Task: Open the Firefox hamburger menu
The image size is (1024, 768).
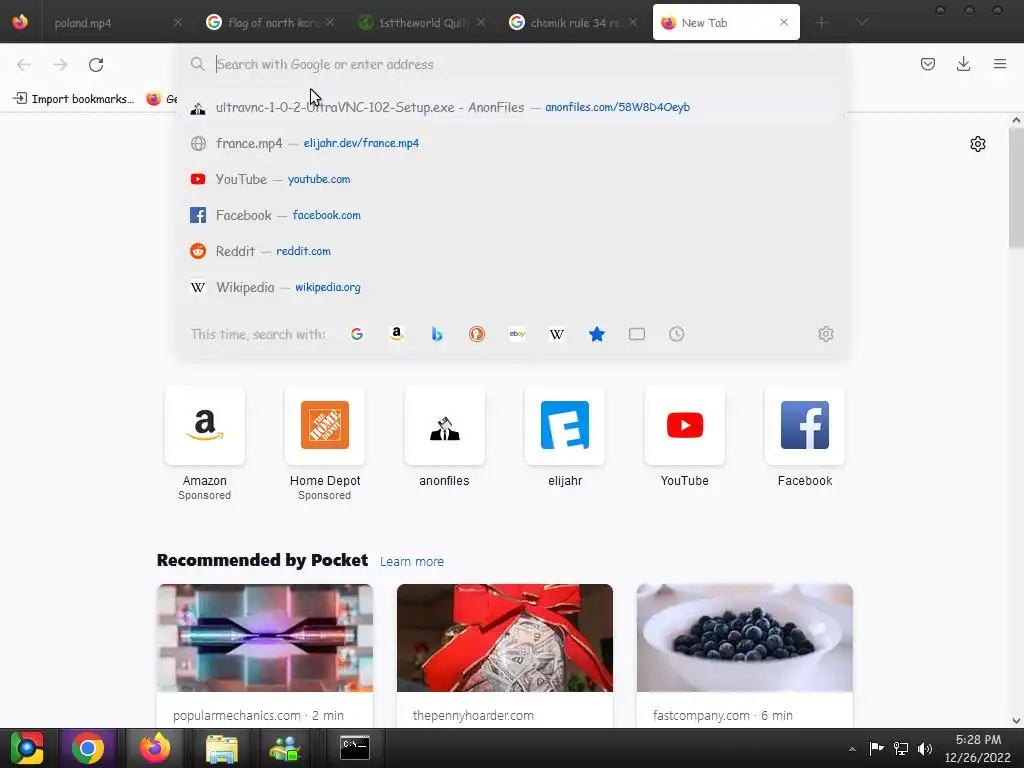Action: point(1000,64)
